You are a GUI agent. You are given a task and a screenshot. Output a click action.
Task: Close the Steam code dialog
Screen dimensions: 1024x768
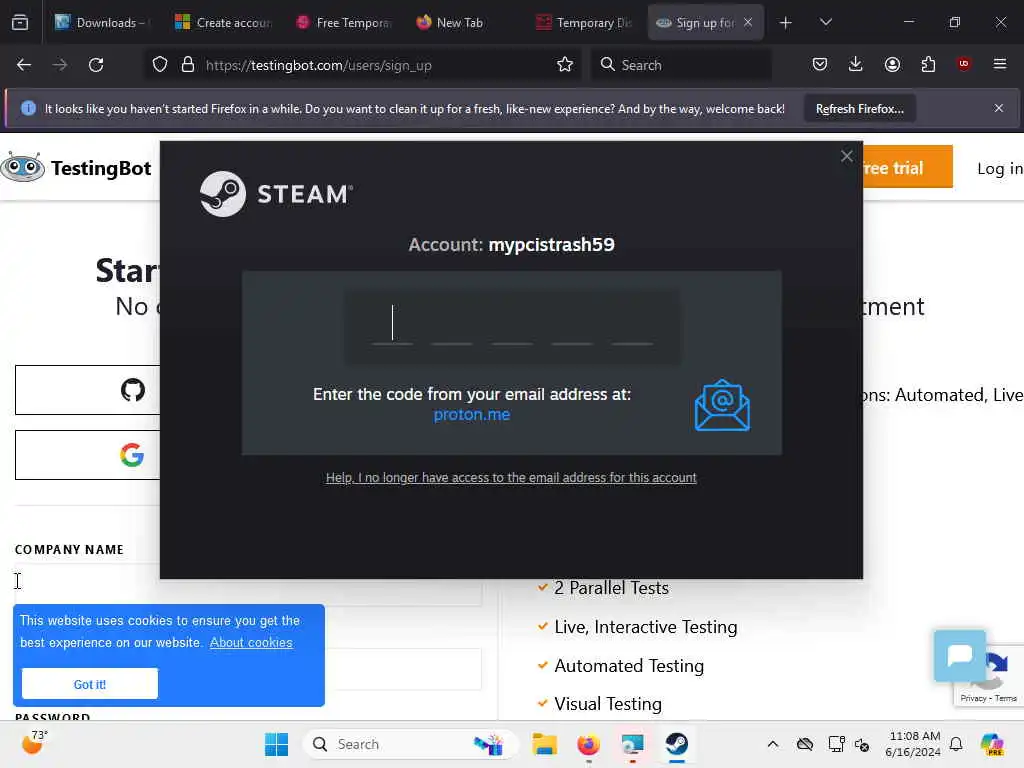[846, 156]
